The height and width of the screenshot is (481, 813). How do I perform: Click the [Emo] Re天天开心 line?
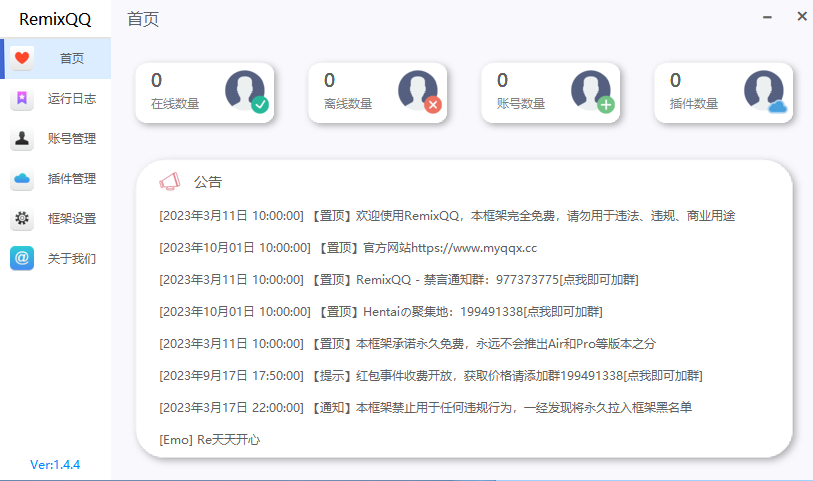[x=209, y=440]
